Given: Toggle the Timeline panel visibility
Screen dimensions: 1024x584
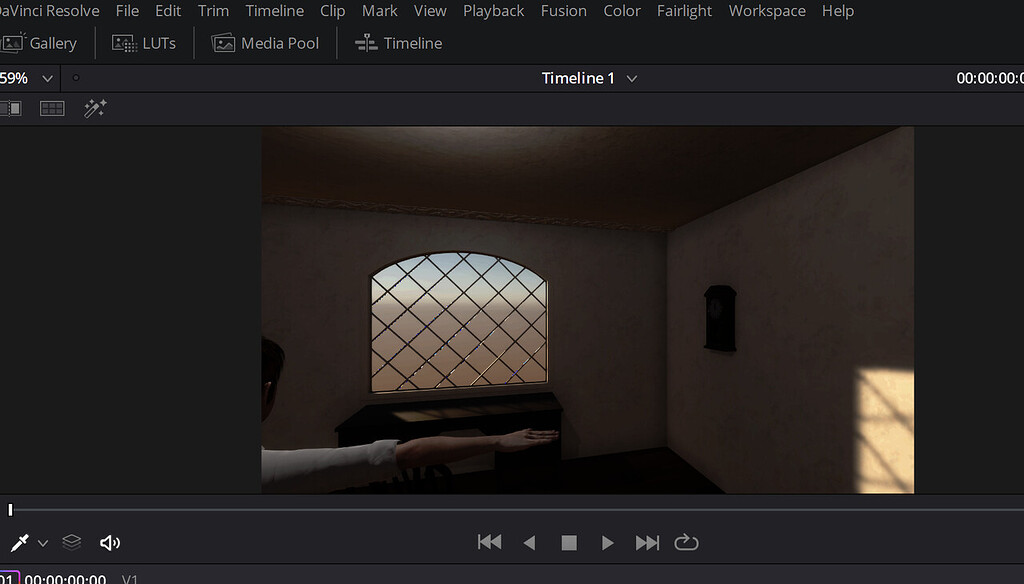Looking at the screenshot, I should (398, 43).
